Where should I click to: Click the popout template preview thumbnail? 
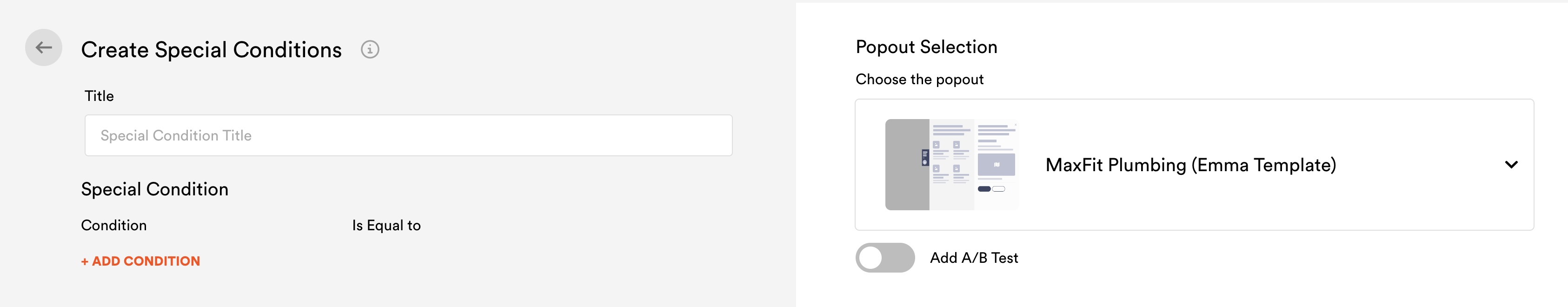pos(951,165)
